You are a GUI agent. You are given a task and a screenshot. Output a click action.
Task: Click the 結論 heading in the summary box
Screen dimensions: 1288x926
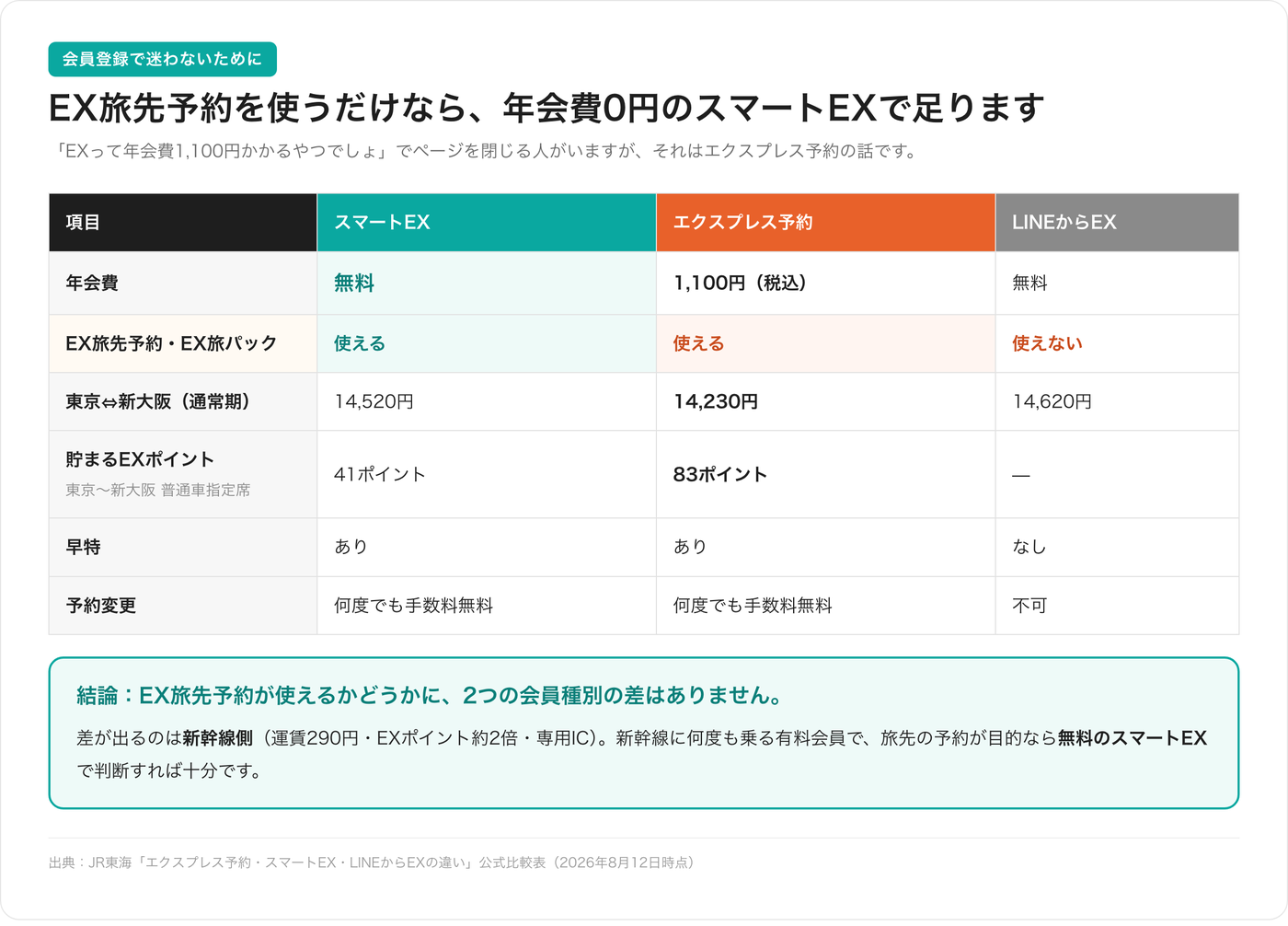pos(431,695)
